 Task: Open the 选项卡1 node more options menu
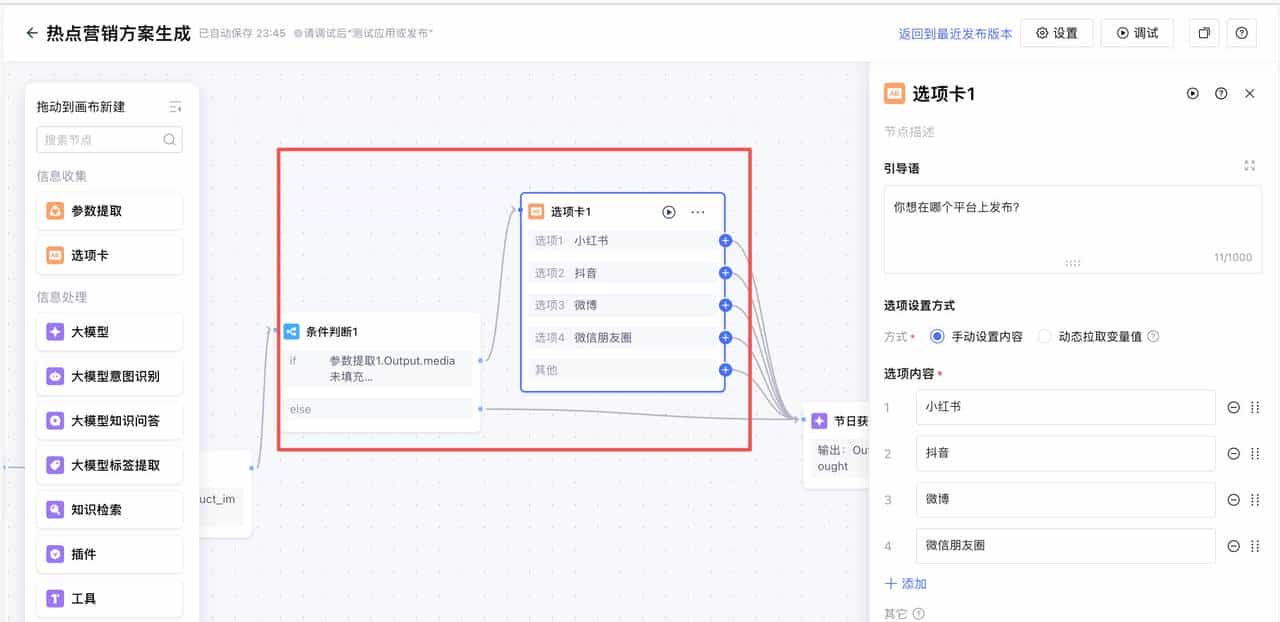tap(697, 211)
